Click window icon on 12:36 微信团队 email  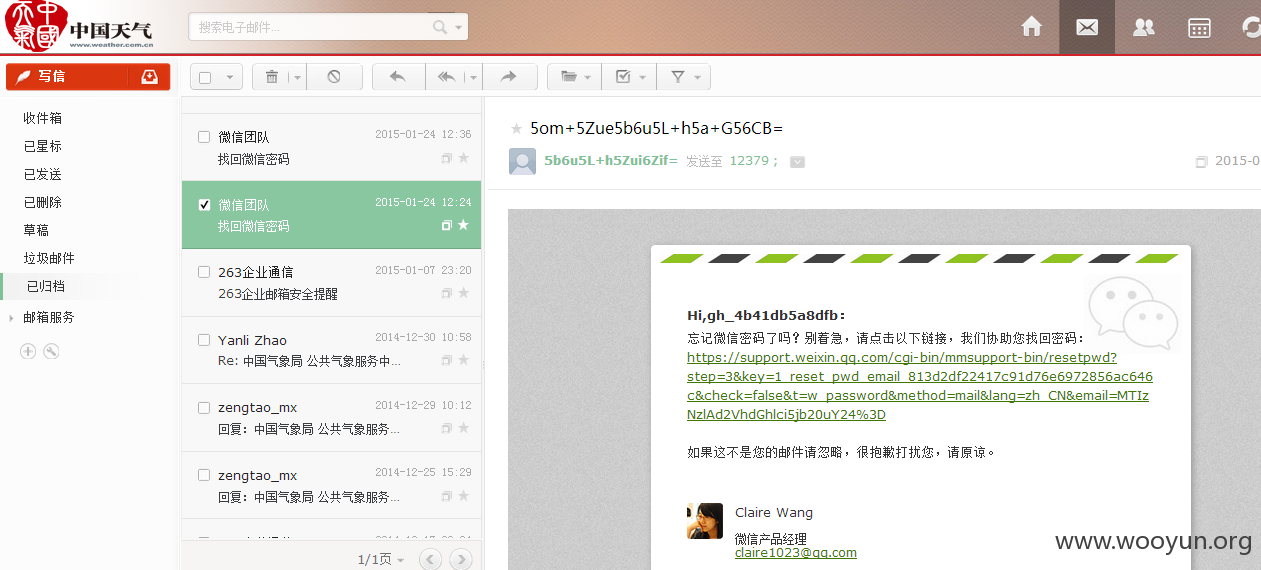coord(446,158)
